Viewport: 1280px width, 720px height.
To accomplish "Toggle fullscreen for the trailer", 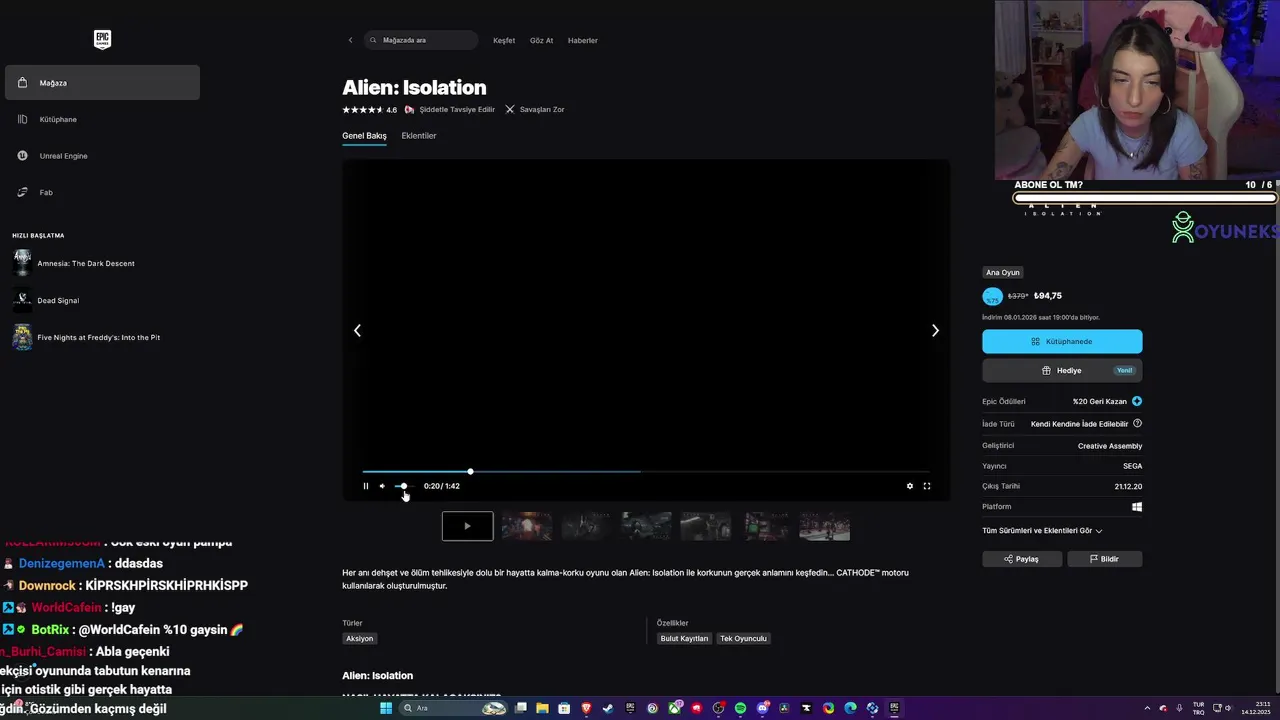I will click(x=927, y=486).
